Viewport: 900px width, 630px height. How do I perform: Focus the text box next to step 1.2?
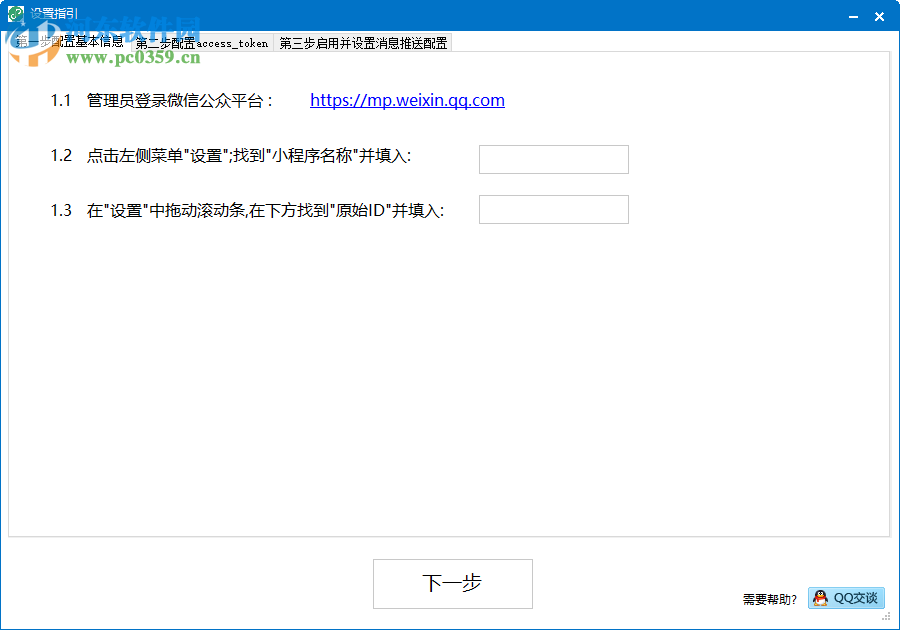[x=553, y=159]
